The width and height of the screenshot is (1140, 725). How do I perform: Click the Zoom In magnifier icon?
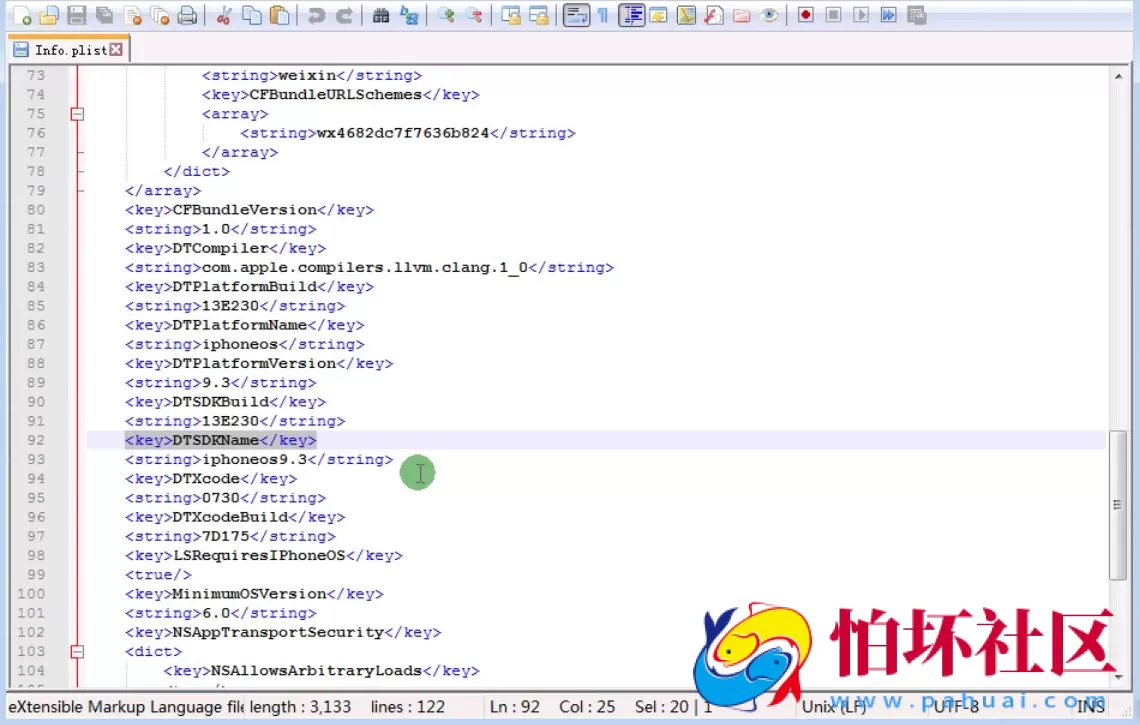click(x=446, y=15)
